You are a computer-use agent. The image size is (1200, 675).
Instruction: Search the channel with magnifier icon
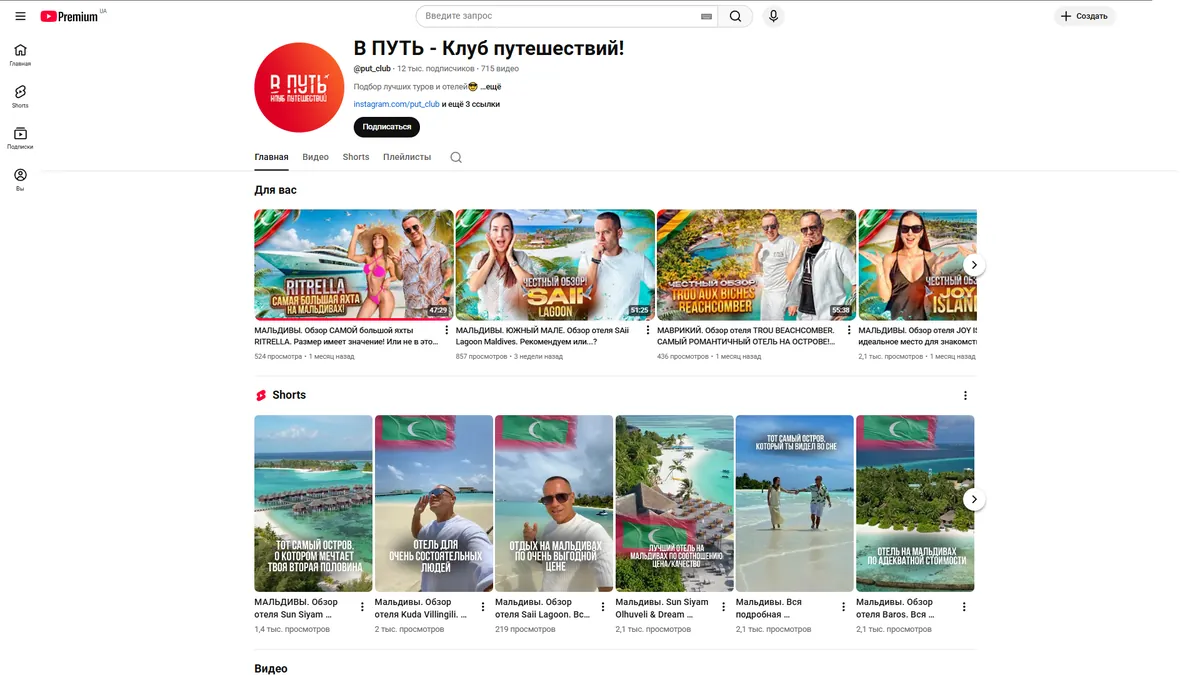[x=456, y=157]
